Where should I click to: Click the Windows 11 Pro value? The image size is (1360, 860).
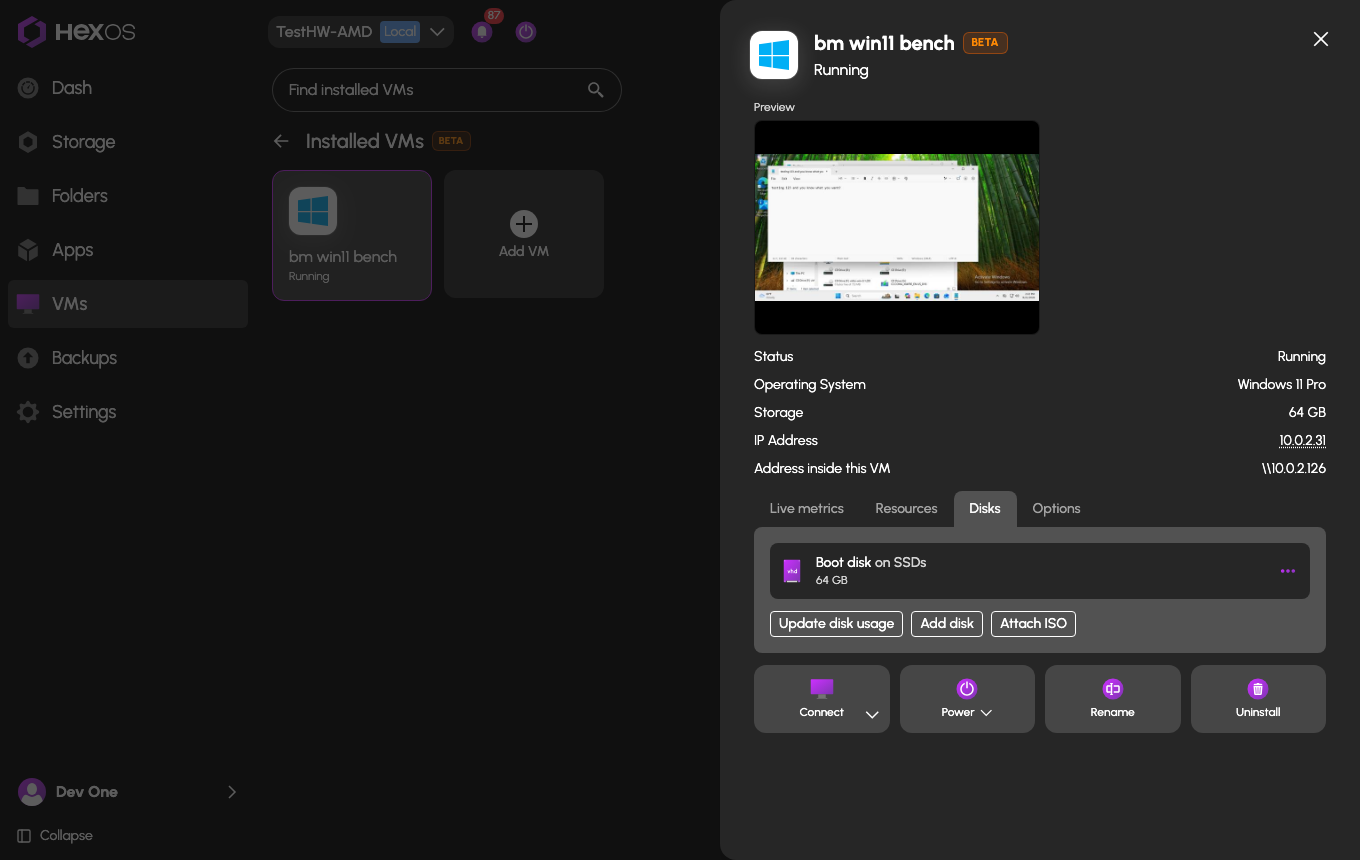click(1281, 385)
